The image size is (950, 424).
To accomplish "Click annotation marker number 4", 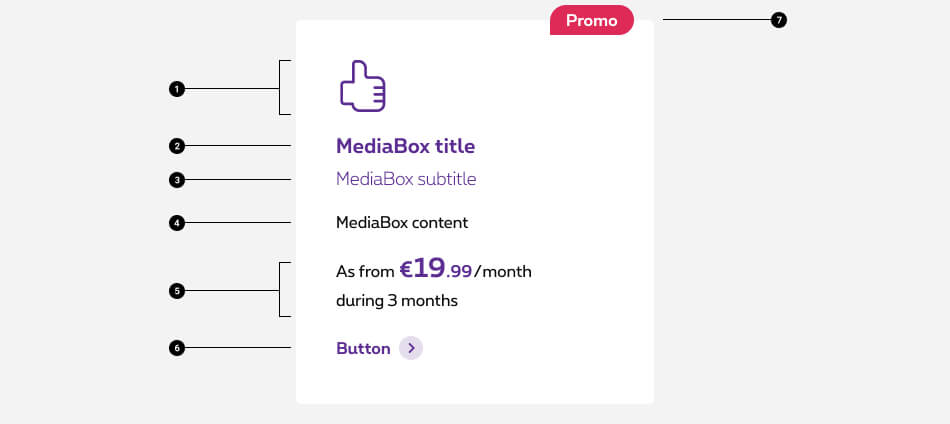I will 176,223.
